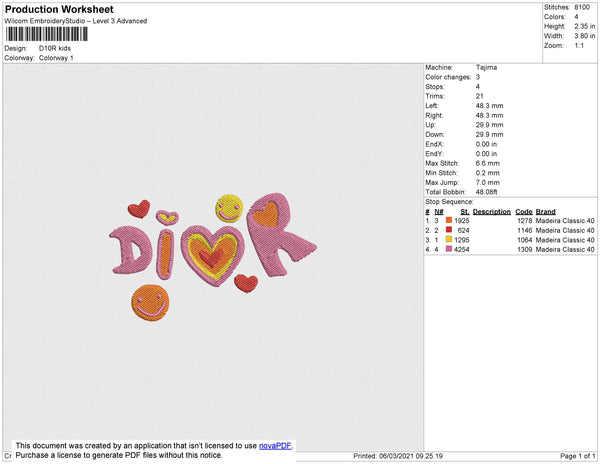Click the yellow color swatch for code 1064
Screen dimensions: 600x464
[449, 239]
